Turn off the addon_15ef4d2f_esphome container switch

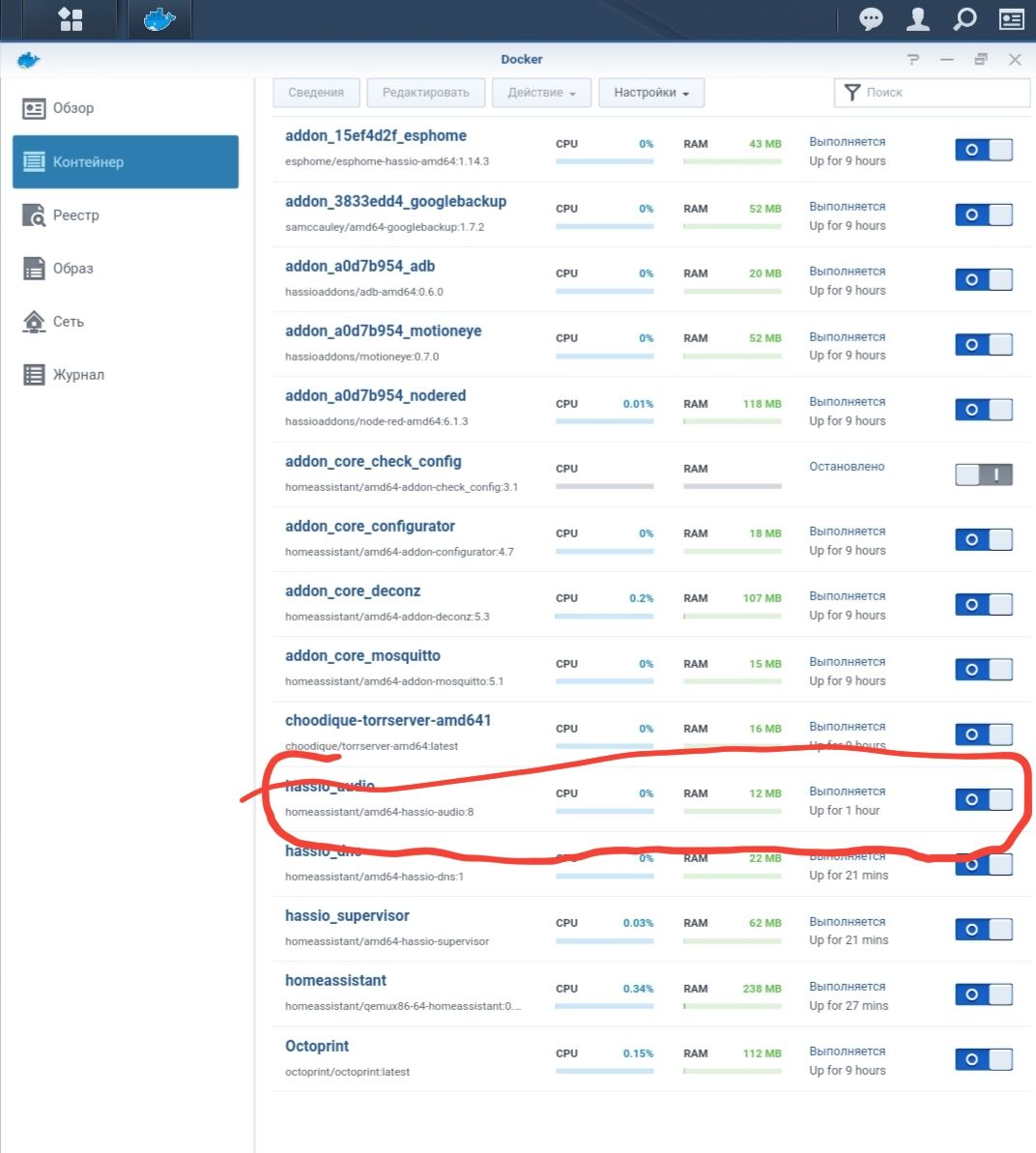point(984,150)
